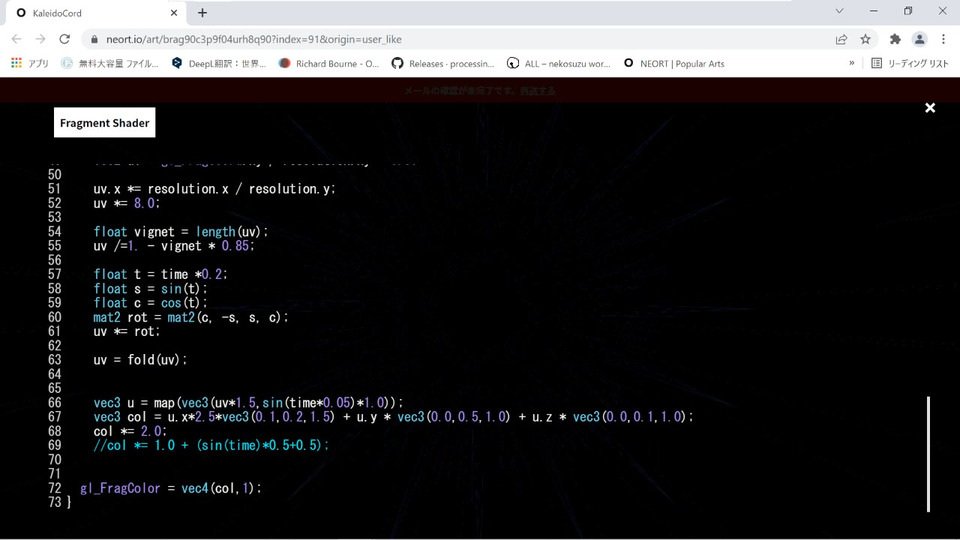
Task: Go back to previous page
Action: click(x=17, y=39)
